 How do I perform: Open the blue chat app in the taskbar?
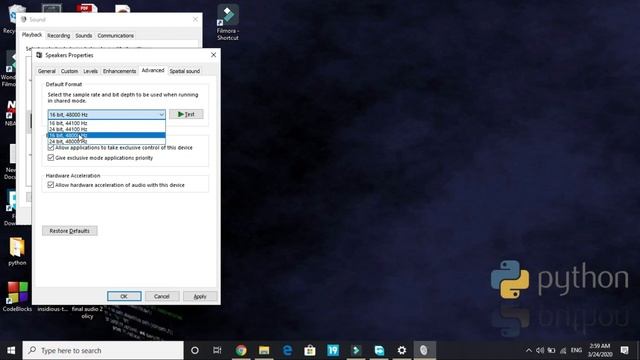click(379, 350)
